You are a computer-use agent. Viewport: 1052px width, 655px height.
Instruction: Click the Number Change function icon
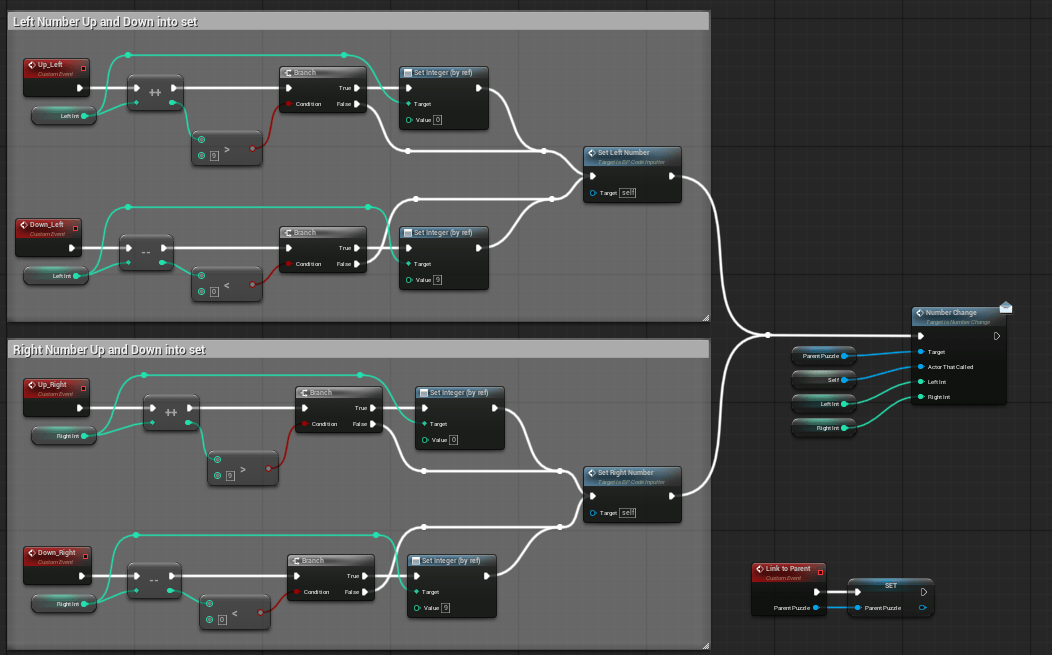point(920,313)
